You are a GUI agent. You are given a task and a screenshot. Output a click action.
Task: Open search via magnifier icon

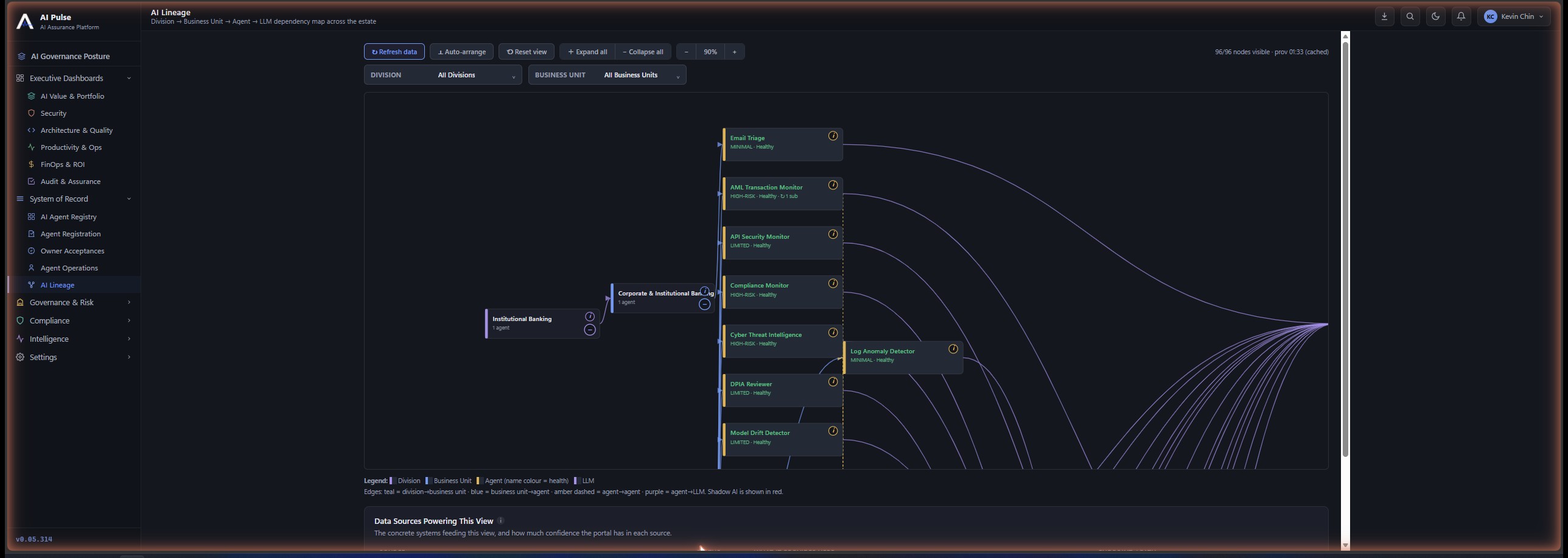click(1410, 16)
